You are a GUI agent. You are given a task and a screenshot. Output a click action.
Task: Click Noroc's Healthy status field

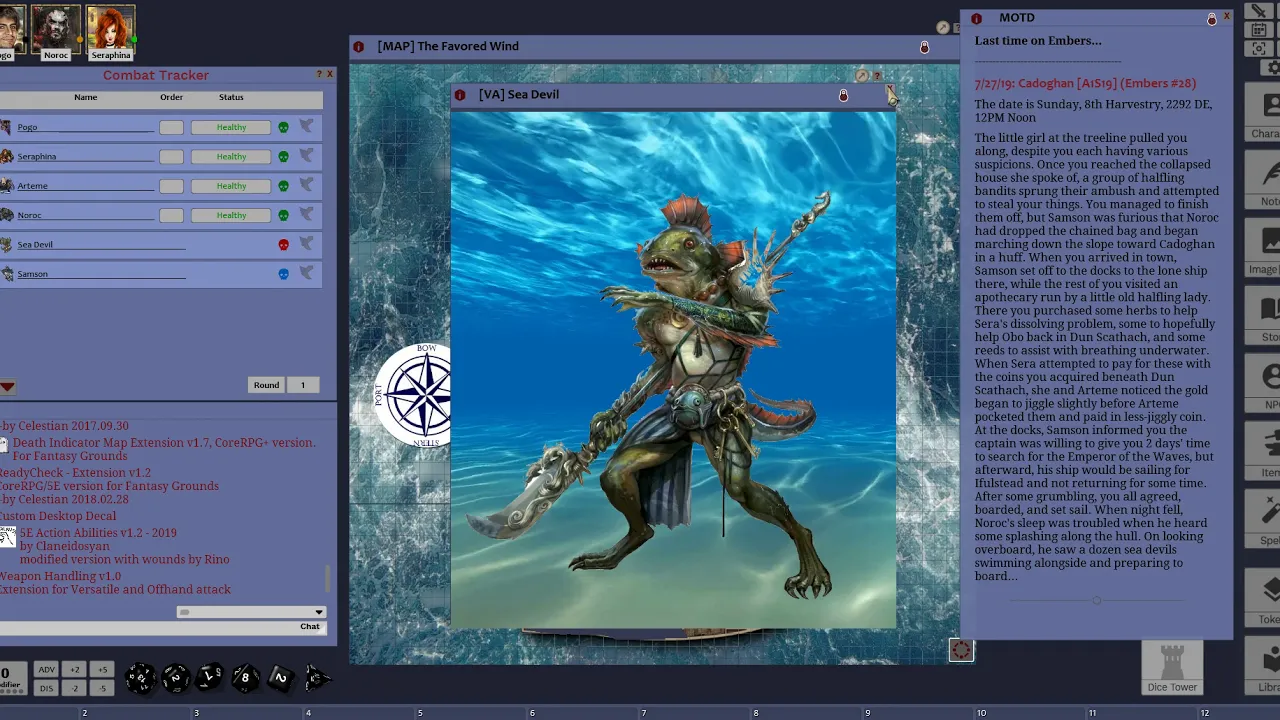[231, 215]
